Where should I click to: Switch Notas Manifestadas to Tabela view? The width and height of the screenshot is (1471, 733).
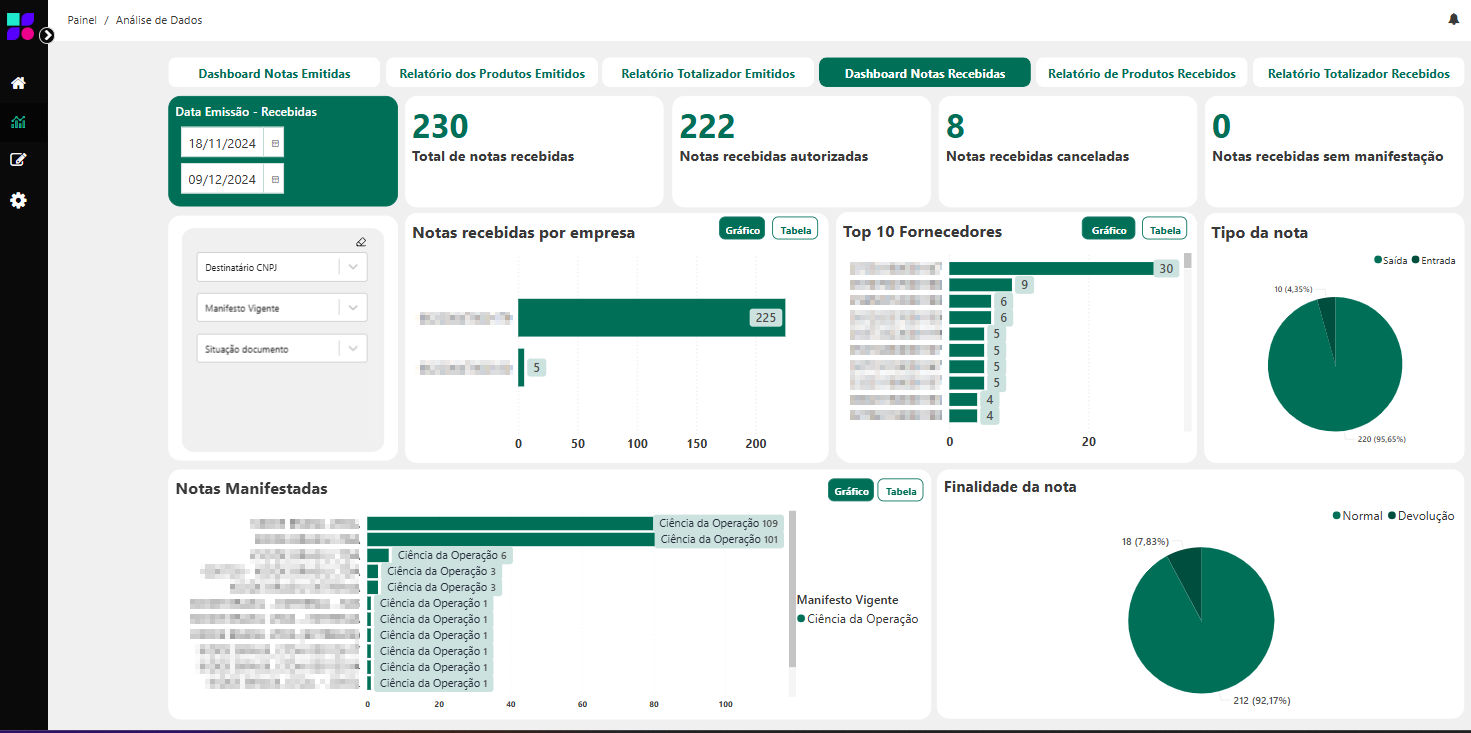pos(899,490)
